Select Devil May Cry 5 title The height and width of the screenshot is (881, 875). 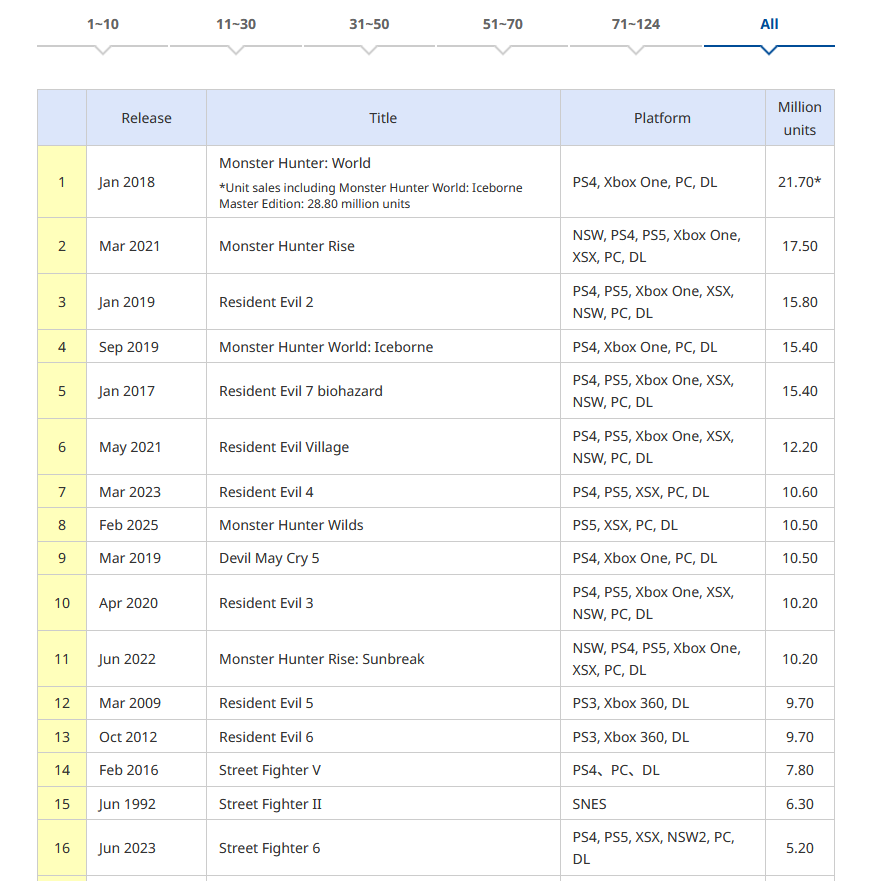(269, 558)
